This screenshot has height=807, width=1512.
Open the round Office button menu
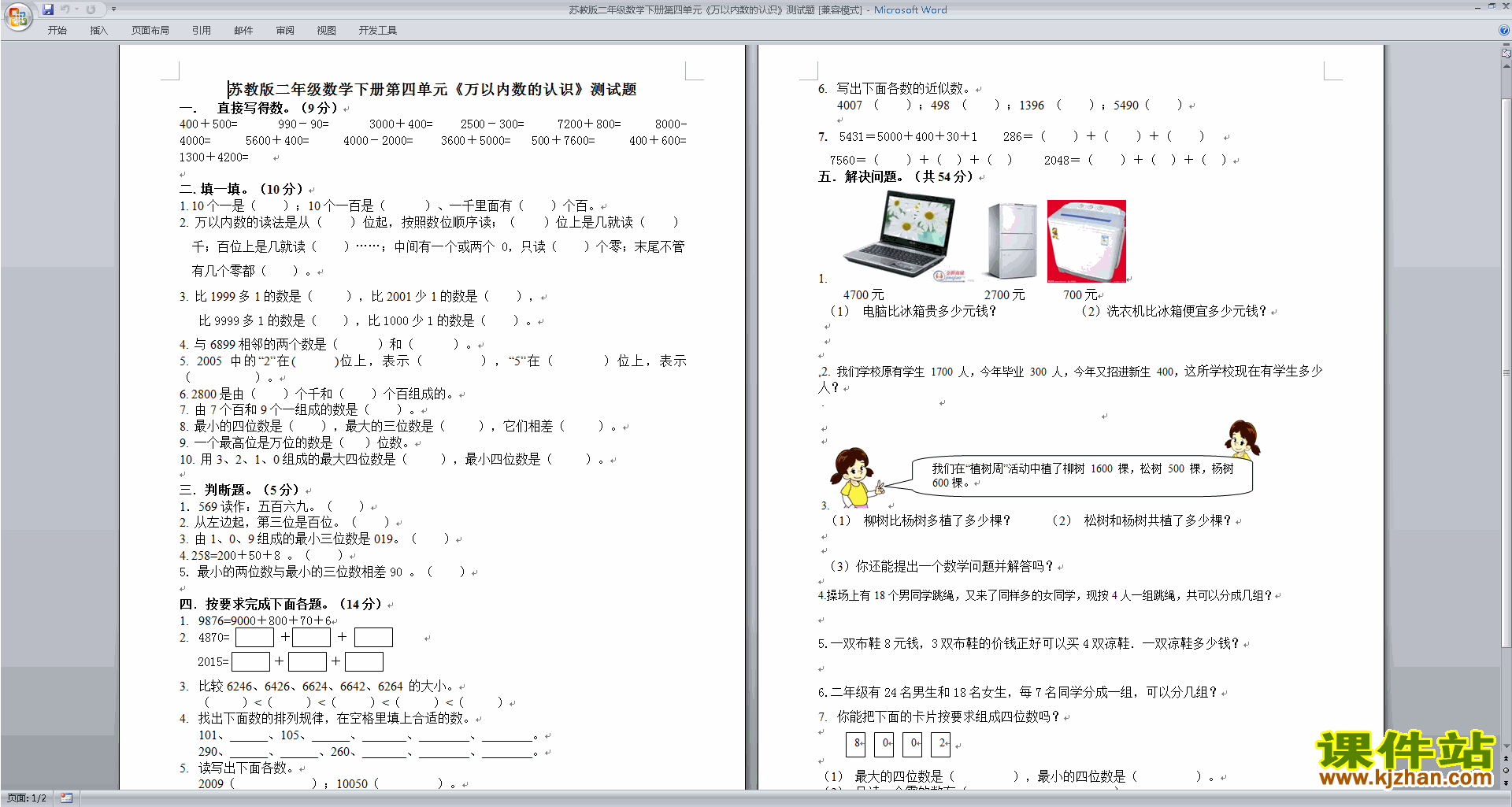17,16
